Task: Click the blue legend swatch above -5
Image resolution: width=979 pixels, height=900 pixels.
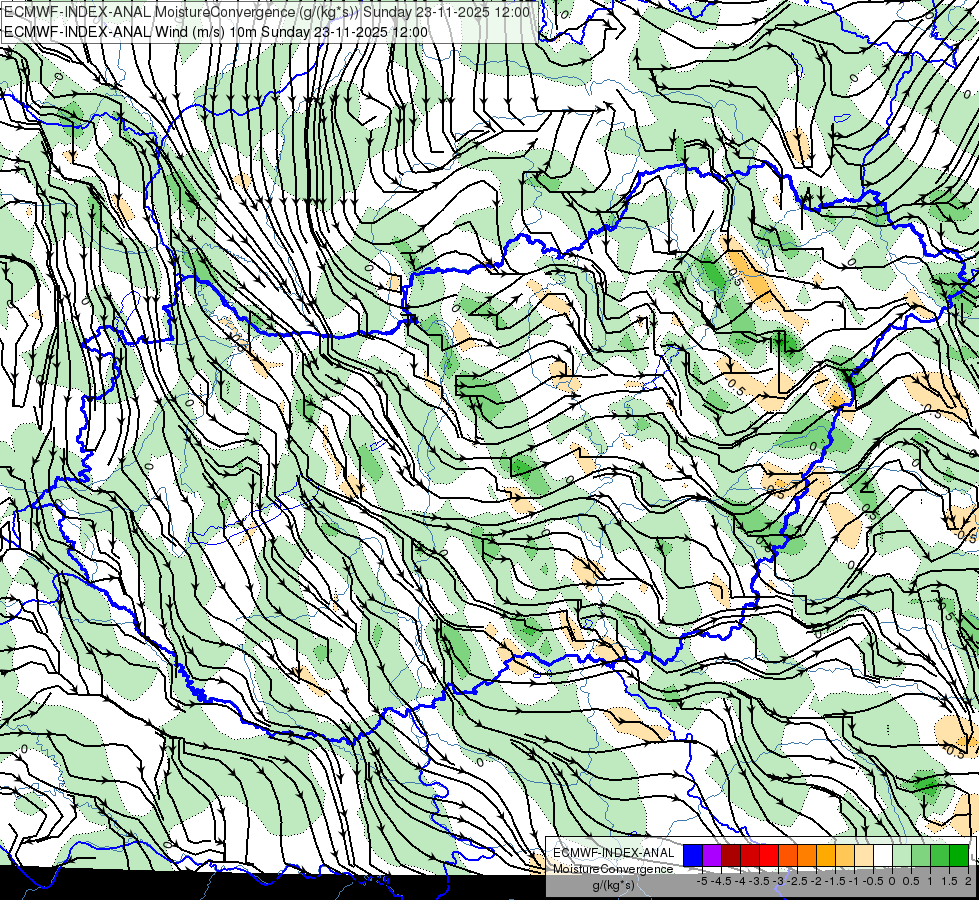Action: click(x=693, y=855)
